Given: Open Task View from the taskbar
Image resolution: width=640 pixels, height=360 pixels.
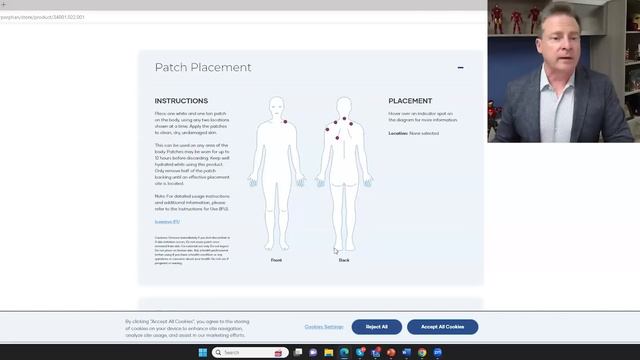Looking at the screenshot, I should pos(298,352).
